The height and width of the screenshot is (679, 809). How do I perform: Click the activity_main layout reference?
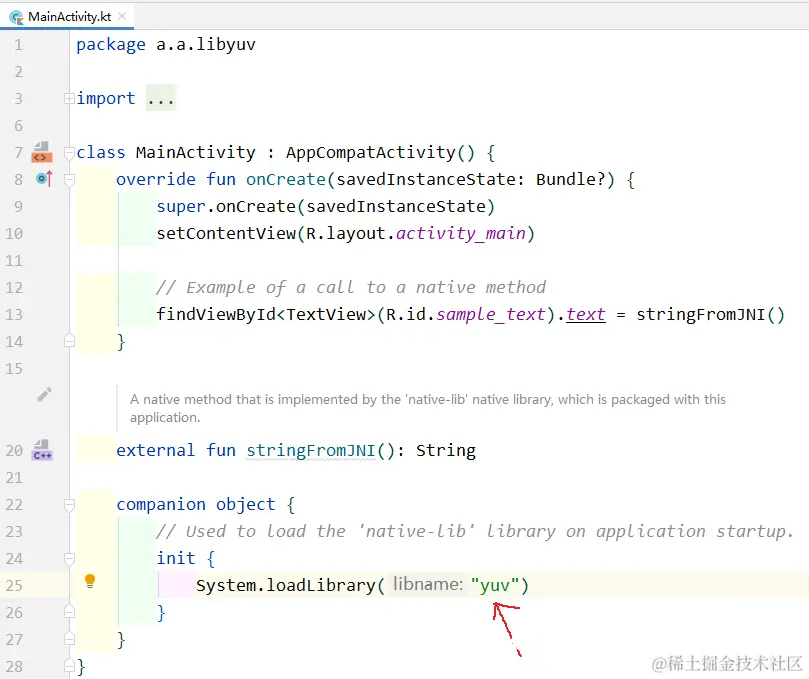[x=461, y=233]
